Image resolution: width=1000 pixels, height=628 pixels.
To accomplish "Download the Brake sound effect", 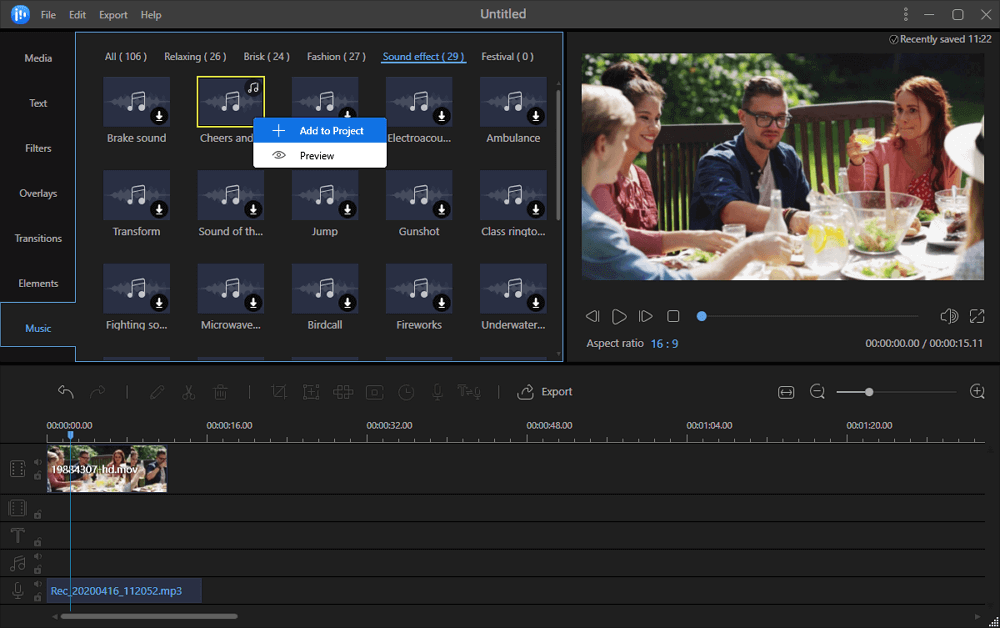I will pyautogui.click(x=158, y=117).
